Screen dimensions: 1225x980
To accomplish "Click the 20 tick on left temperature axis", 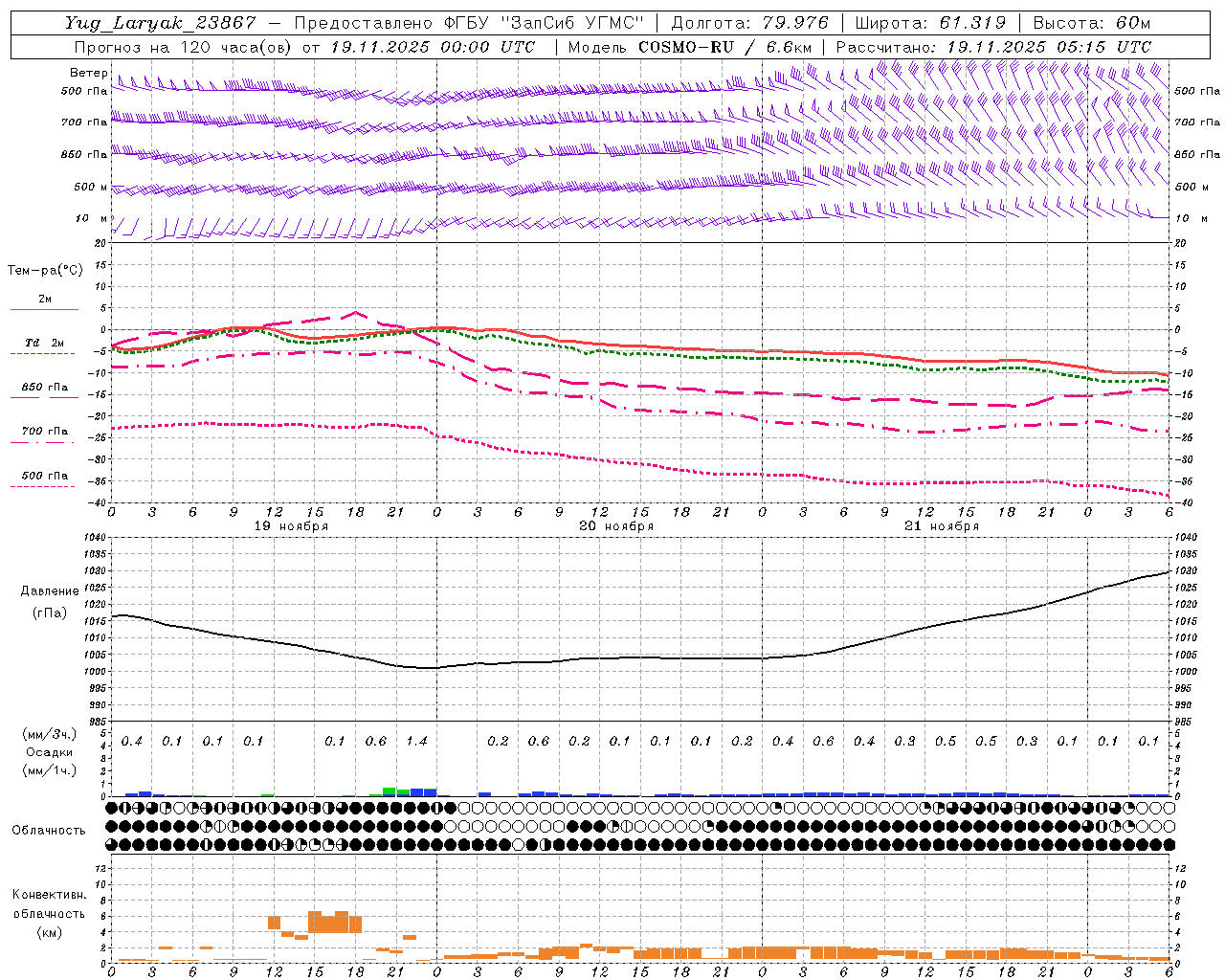I will 101,243.
